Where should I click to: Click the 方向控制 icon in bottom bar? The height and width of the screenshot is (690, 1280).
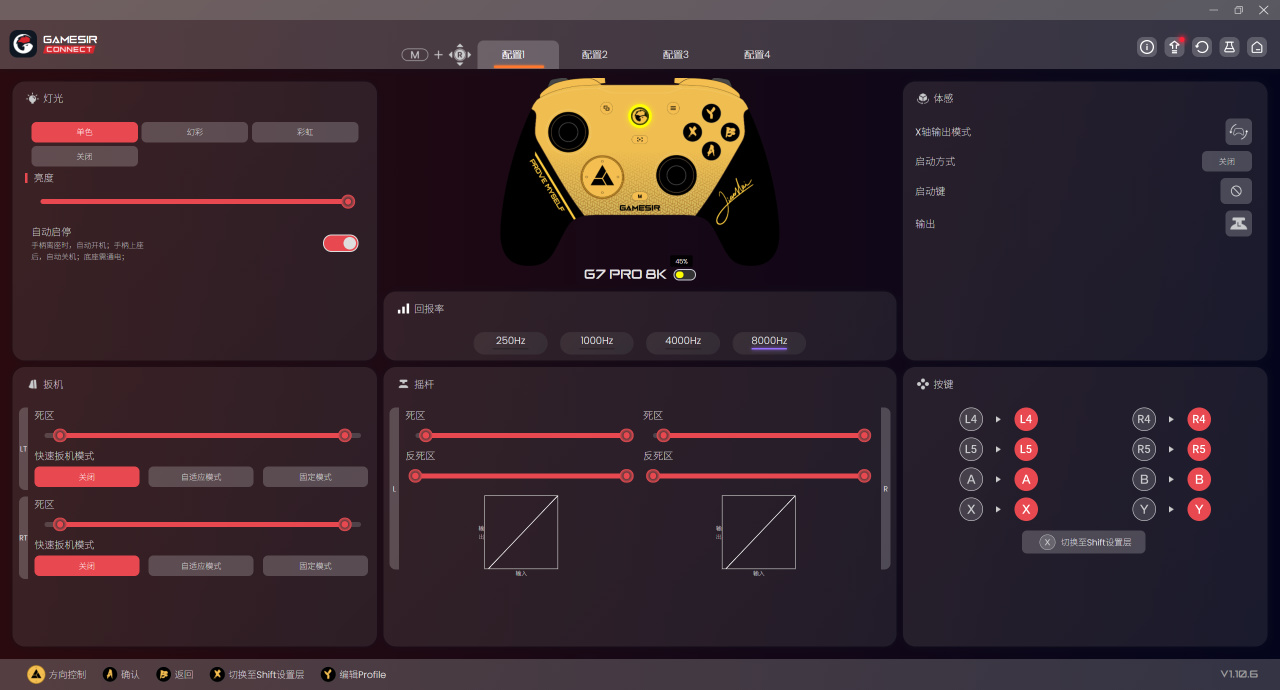click(x=36, y=674)
